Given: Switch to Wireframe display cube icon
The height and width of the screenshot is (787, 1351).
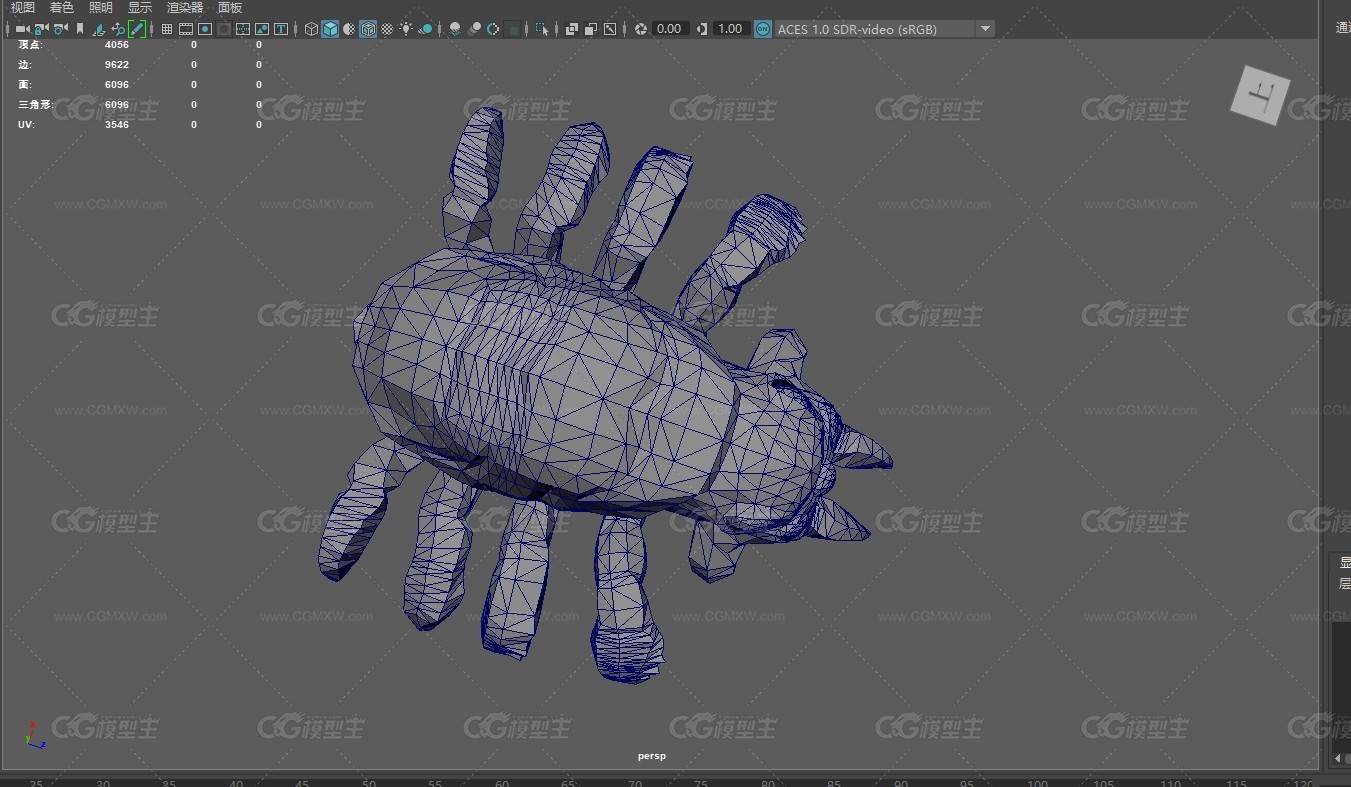Looking at the screenshot, I should click(311, 29).
